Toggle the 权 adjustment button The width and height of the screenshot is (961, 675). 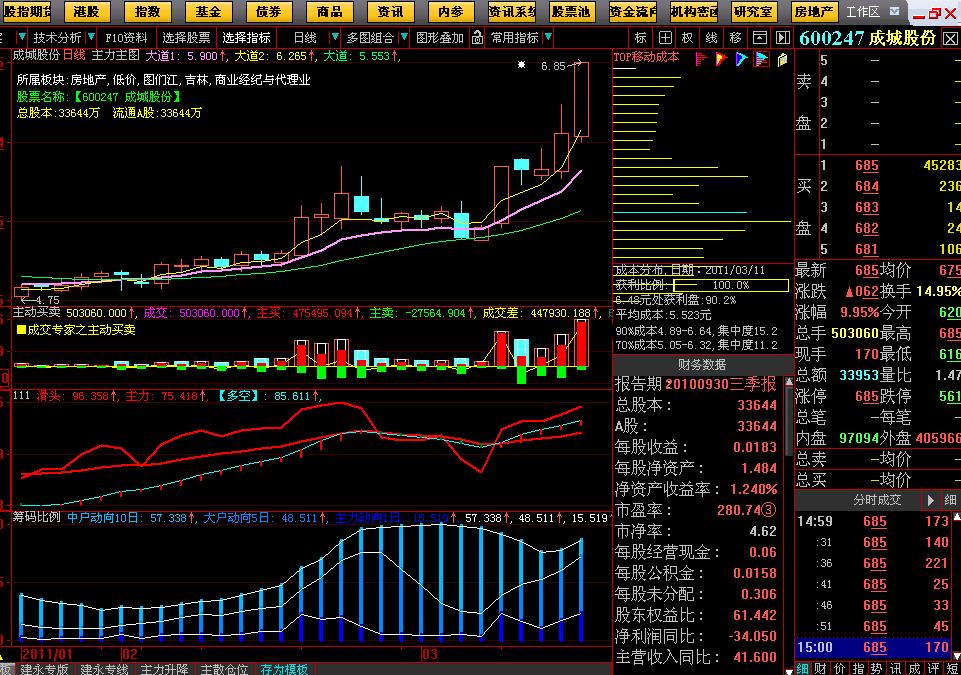click(688, 38)
